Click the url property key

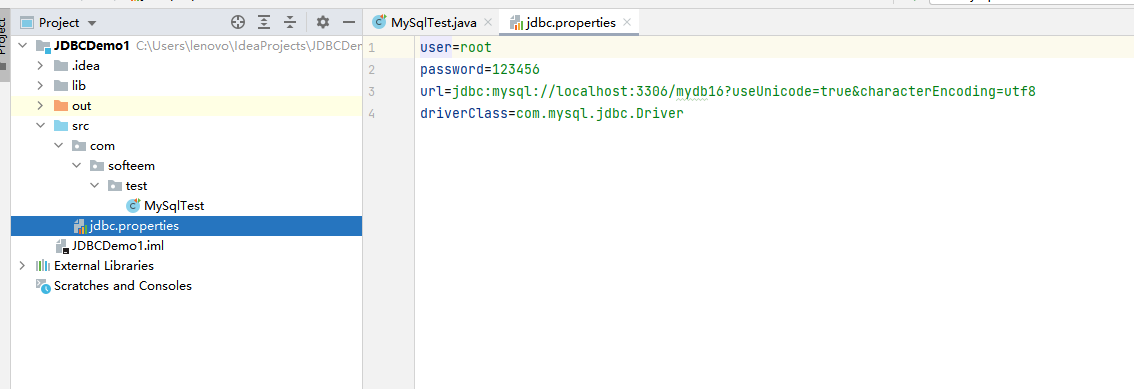click(432, 91)
